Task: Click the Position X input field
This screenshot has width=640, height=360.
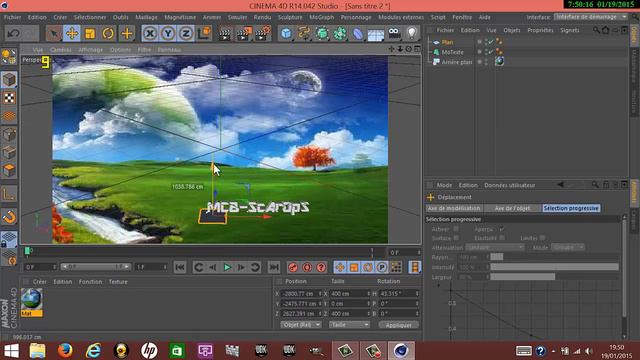Action: coord(301,293)
